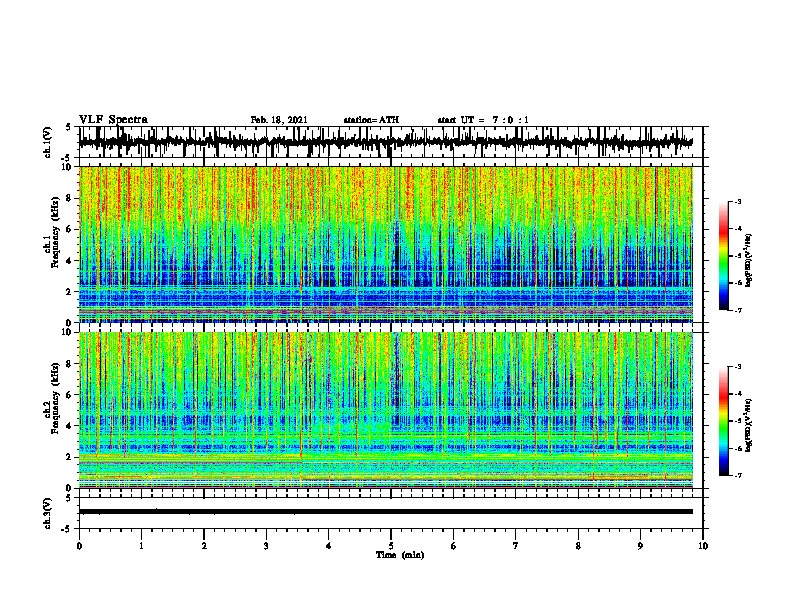Click time axis tick label "4"

tap(329, 546)
